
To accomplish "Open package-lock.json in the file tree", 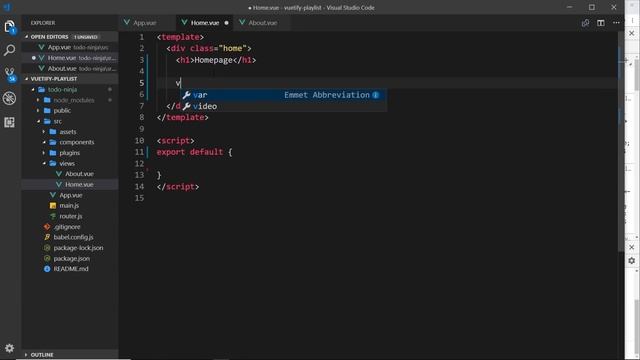I will (x=70, y=248).
